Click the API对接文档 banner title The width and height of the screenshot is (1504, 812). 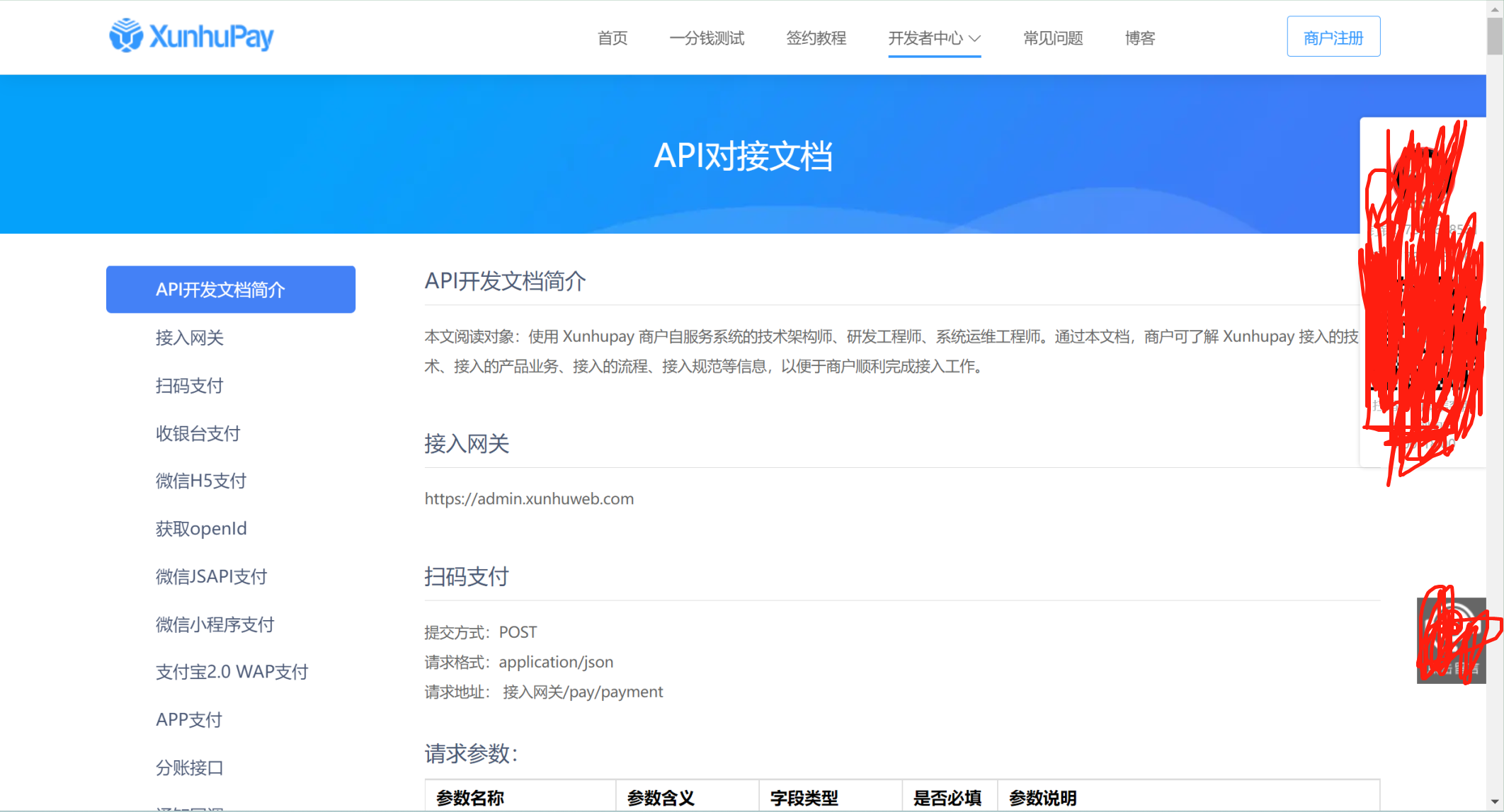(743, 156)
